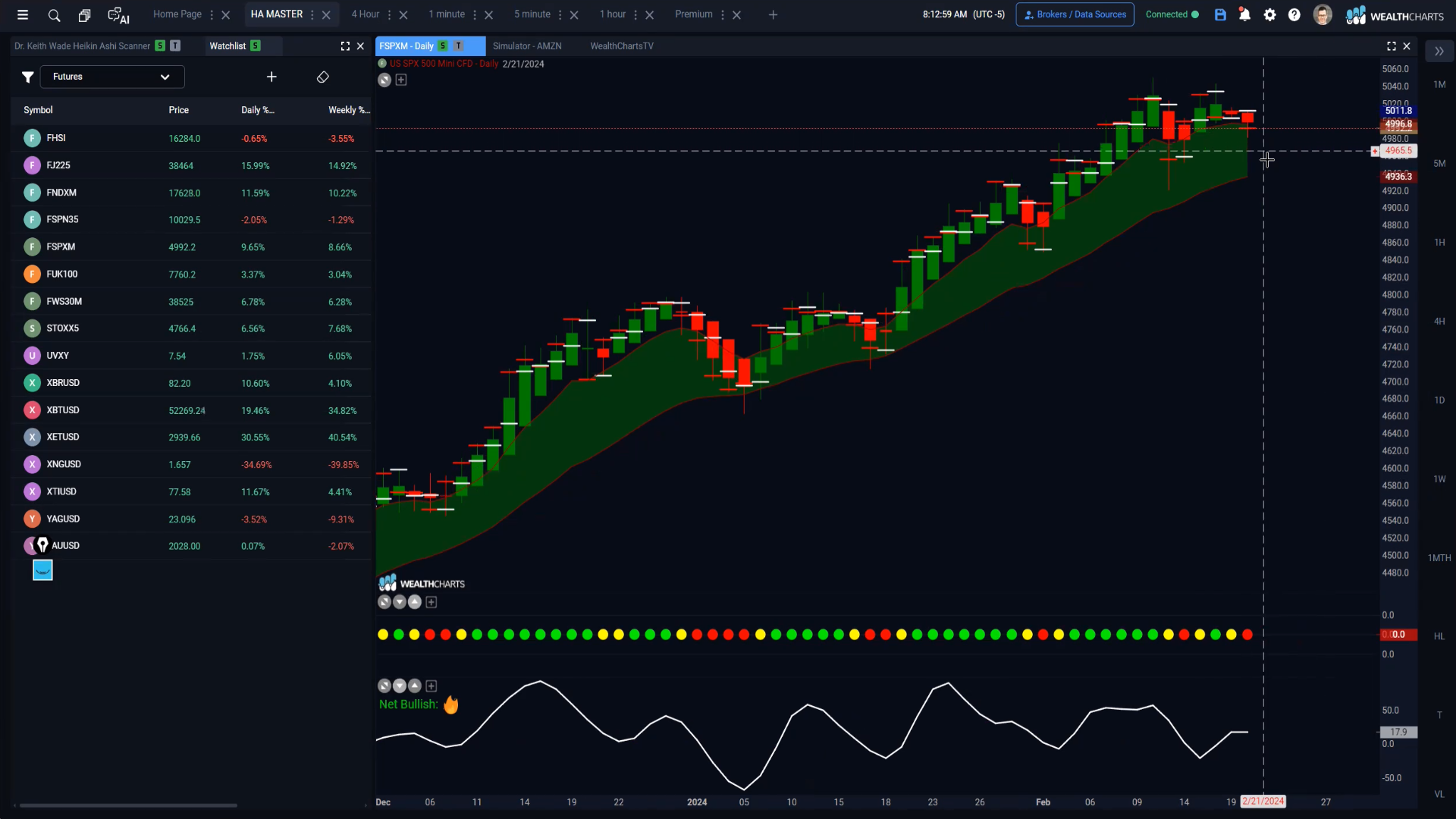Open the WealthChartsTV tab
Viewport: 1456px width, 819px height.
coord(622,46)
